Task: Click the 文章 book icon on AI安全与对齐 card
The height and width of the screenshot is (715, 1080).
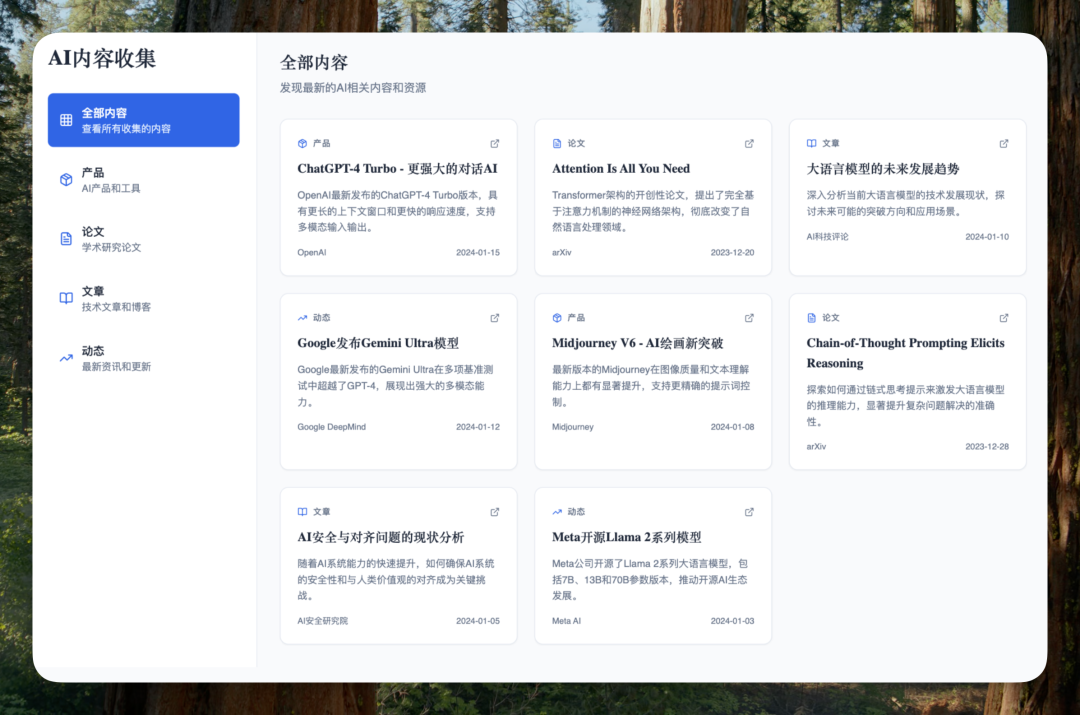Action: tap(302, 512)
